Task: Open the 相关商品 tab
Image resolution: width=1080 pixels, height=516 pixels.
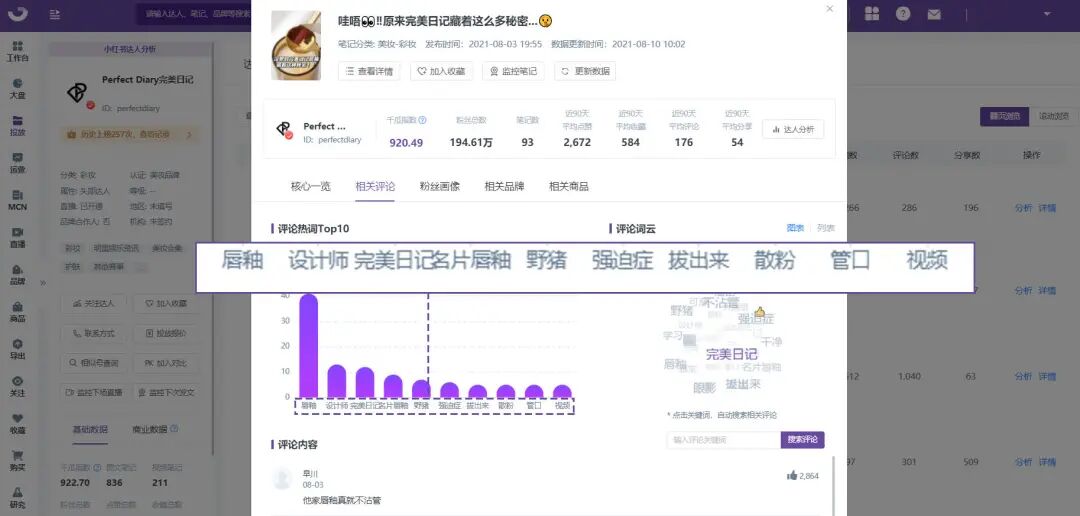Action: 568,186
